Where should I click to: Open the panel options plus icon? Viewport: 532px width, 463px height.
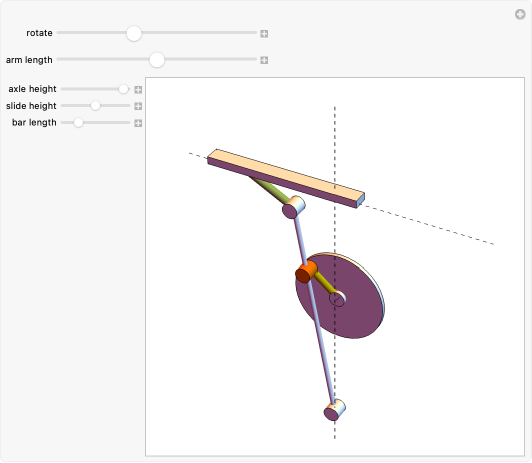(520, 14)
